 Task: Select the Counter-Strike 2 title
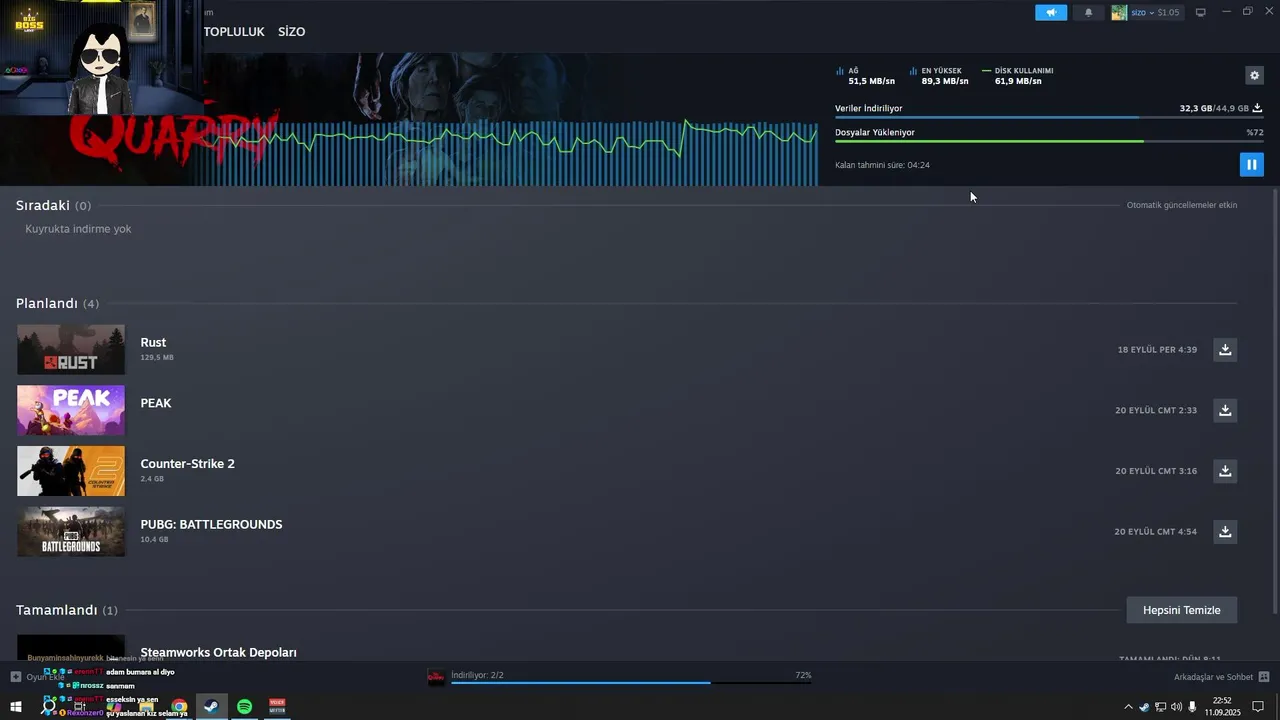(188, 463)
